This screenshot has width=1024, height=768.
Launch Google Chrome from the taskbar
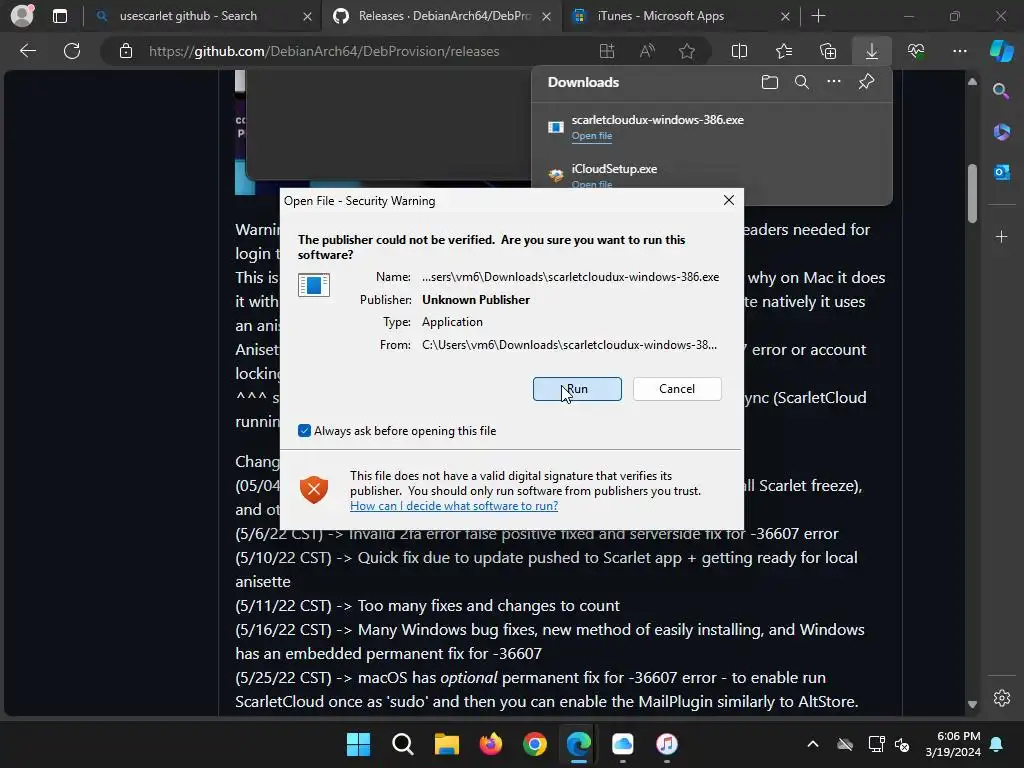535,744
